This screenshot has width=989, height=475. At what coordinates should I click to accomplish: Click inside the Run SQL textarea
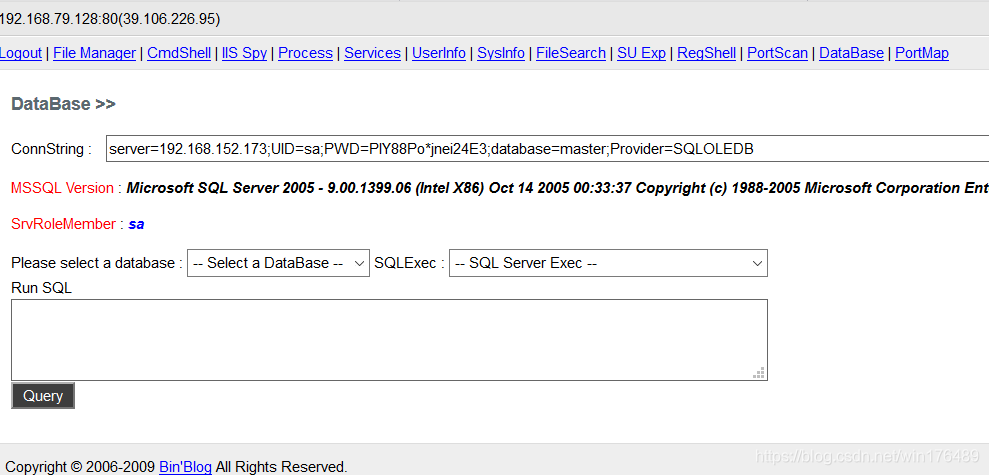389,340
